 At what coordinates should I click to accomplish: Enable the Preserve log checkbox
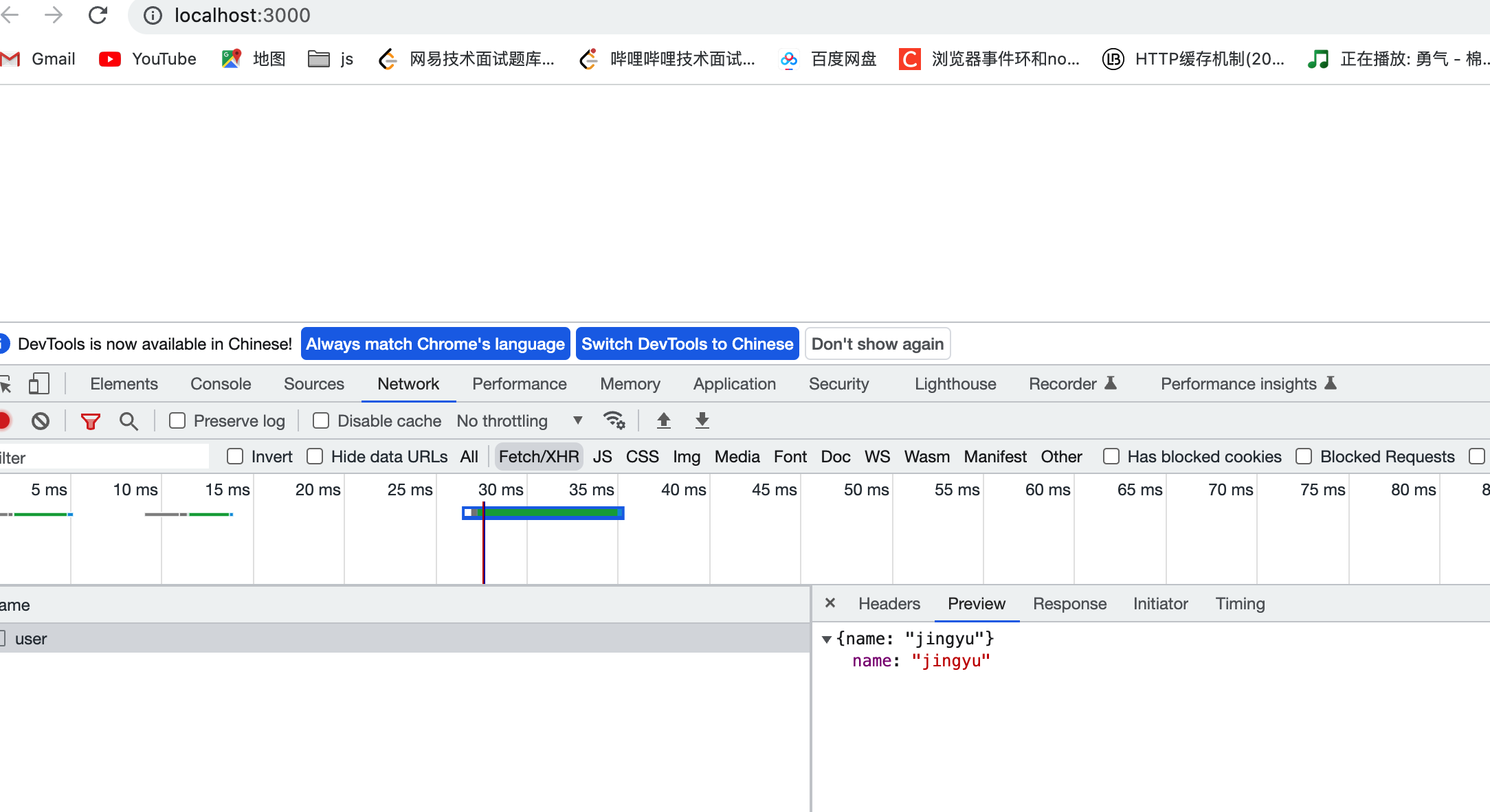(177, 420)
